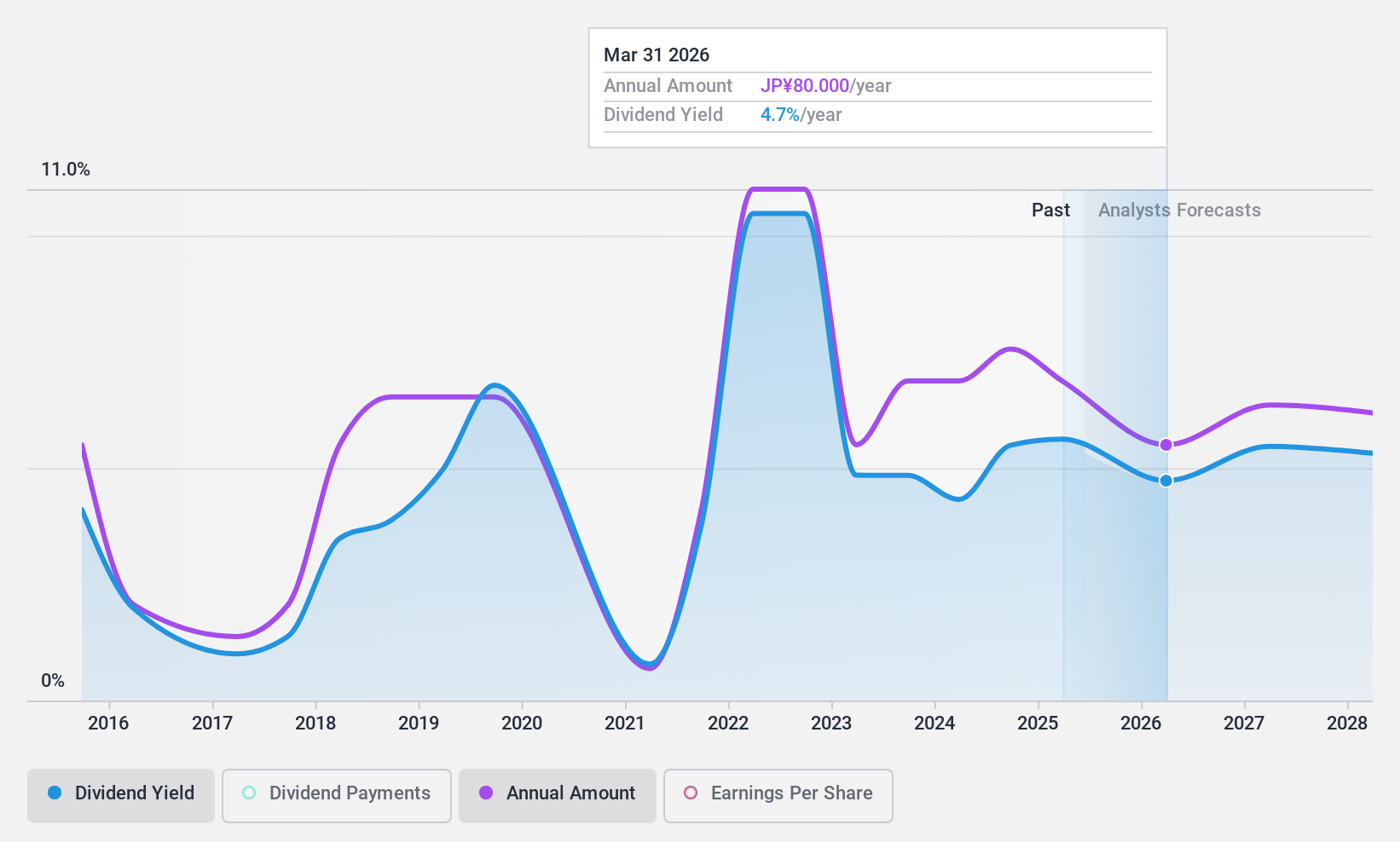Click the 4.7%/year yield value
1400x842 pixels.
(x=801, y=115)
